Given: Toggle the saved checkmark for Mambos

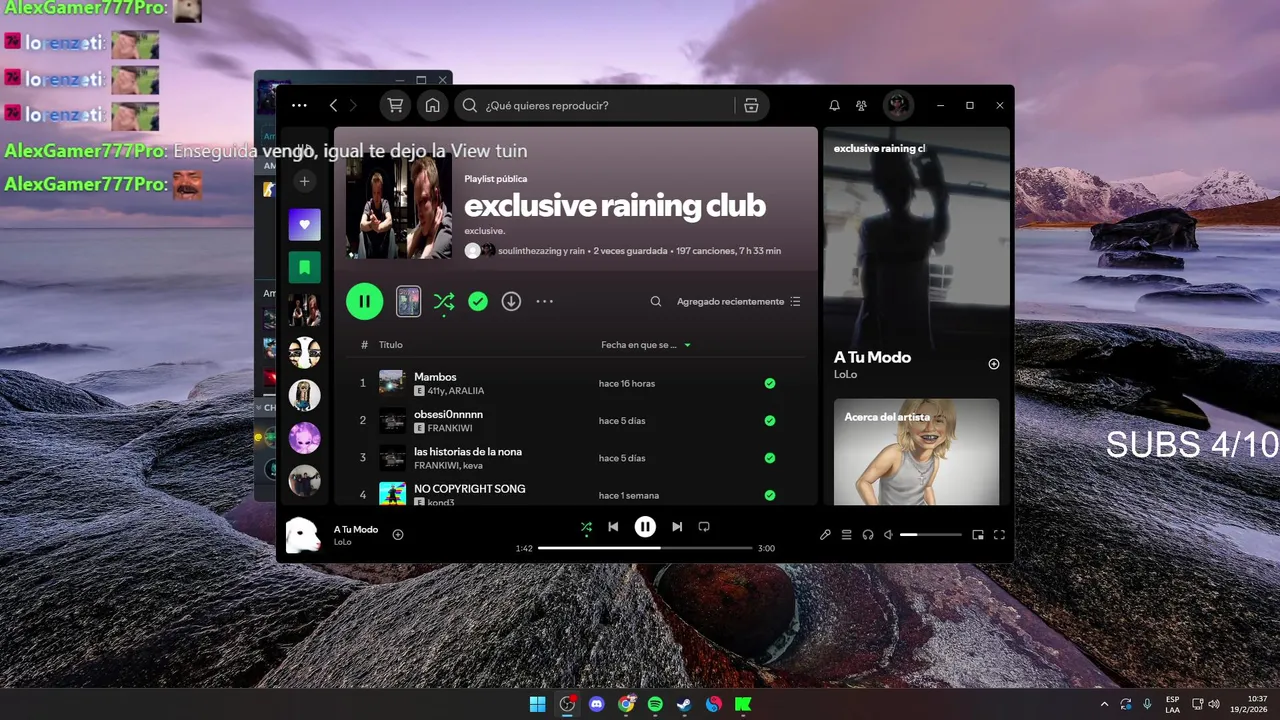Looking at the screenshot, I should coord(770,383).
